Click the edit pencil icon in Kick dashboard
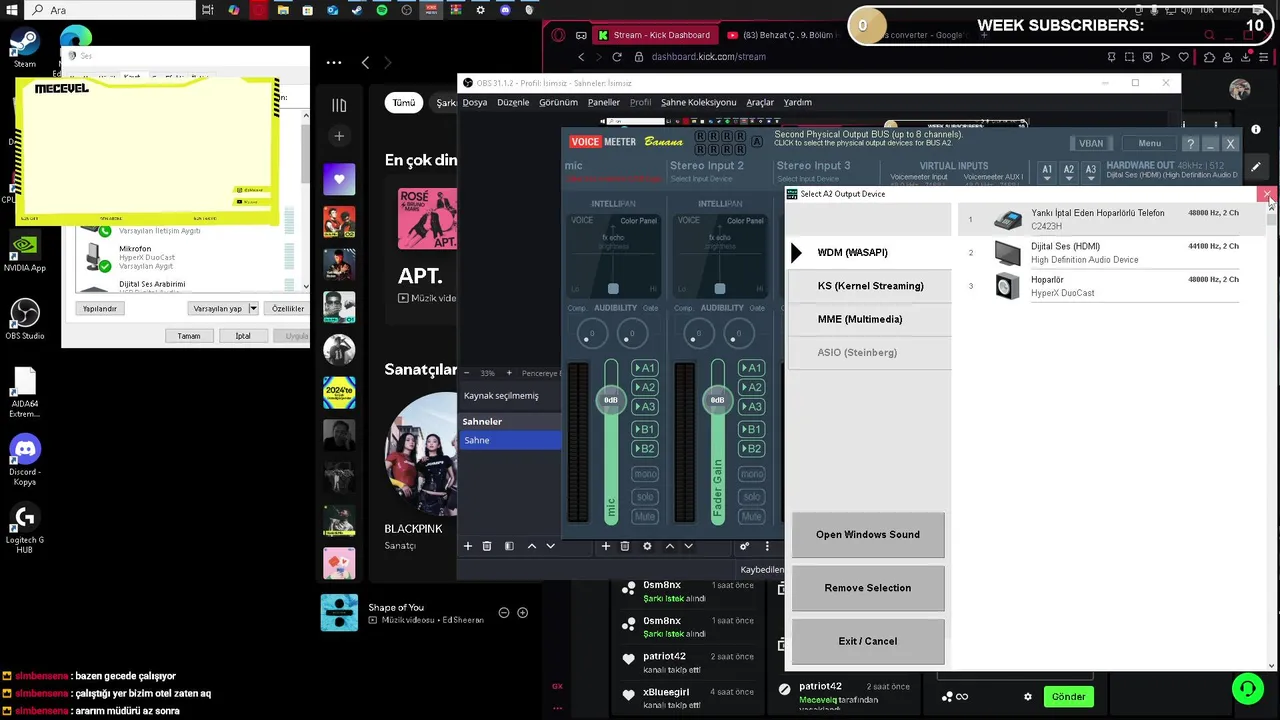 pyautogui.click(x=1256, y=167)
